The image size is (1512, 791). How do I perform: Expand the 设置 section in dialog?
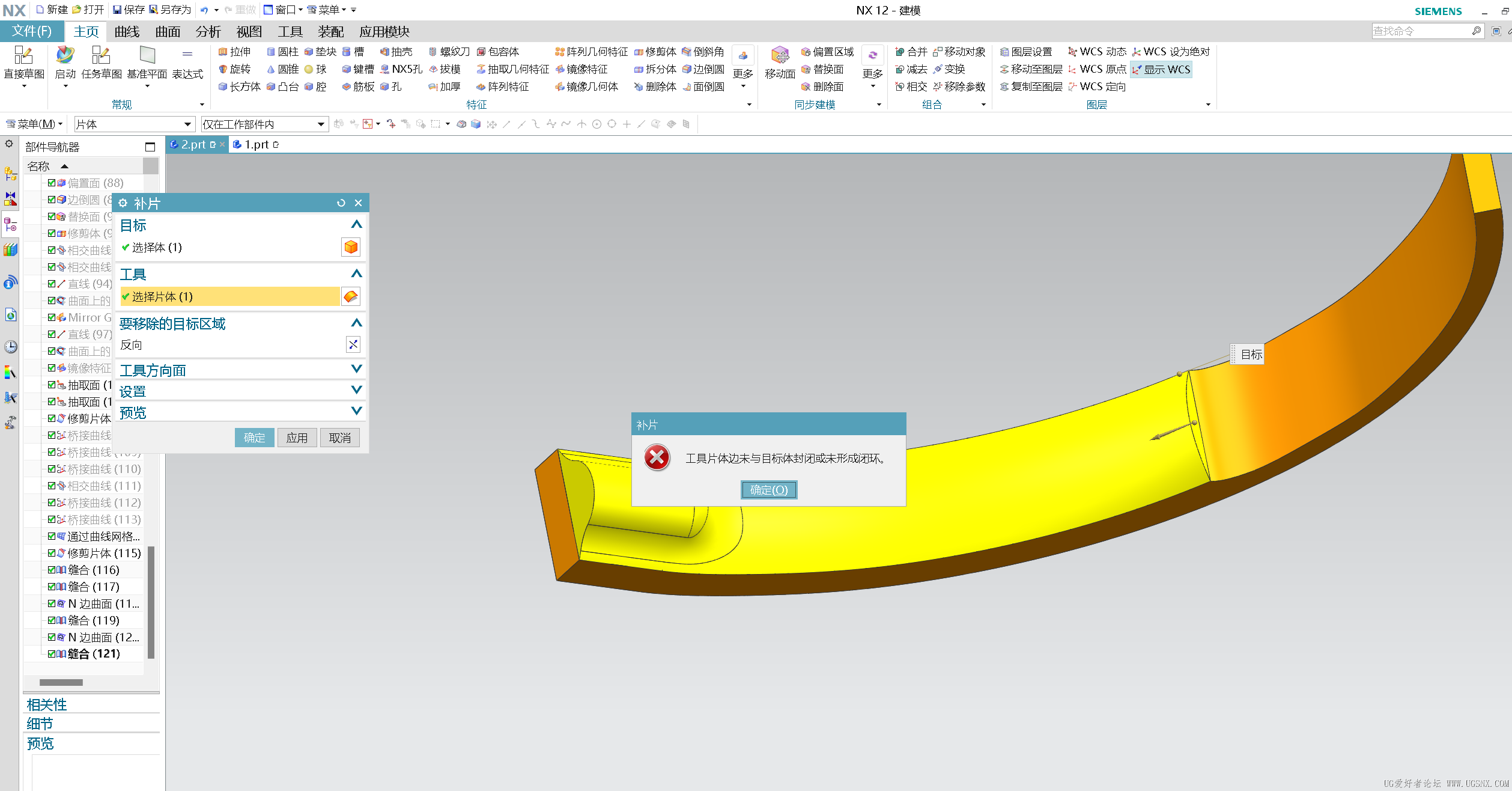tap(356, 391)
